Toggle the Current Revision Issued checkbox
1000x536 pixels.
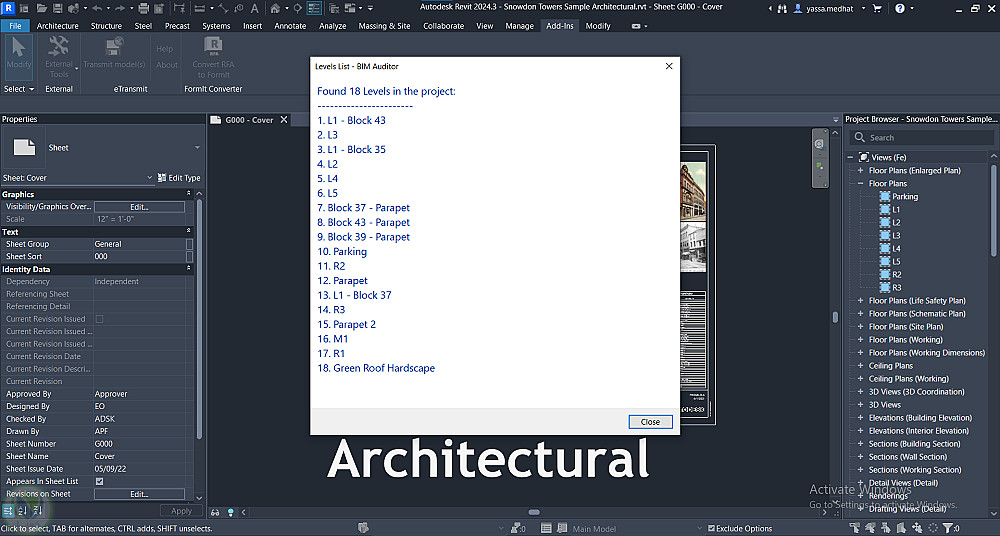coord(99,319)
